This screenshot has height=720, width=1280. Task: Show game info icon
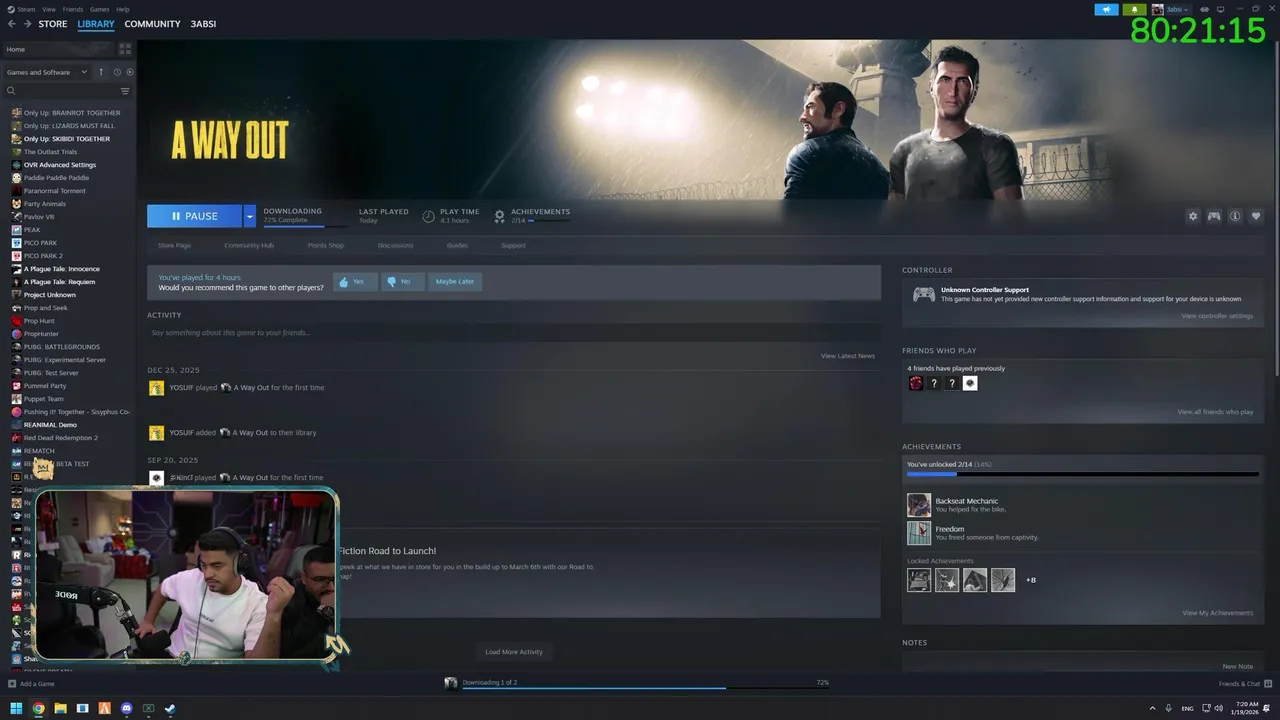point(1235,216)
